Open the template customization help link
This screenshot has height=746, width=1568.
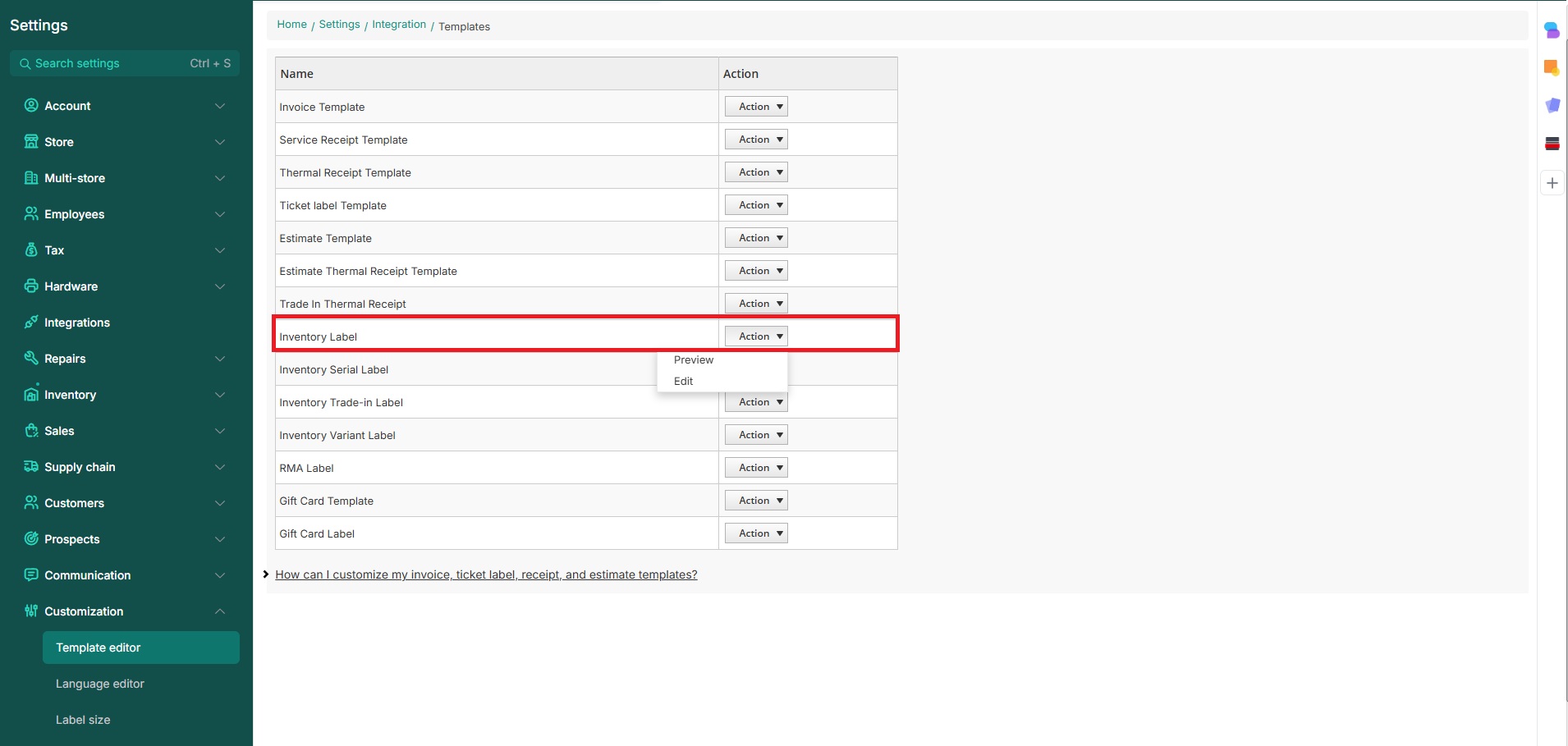coord(486,574)
